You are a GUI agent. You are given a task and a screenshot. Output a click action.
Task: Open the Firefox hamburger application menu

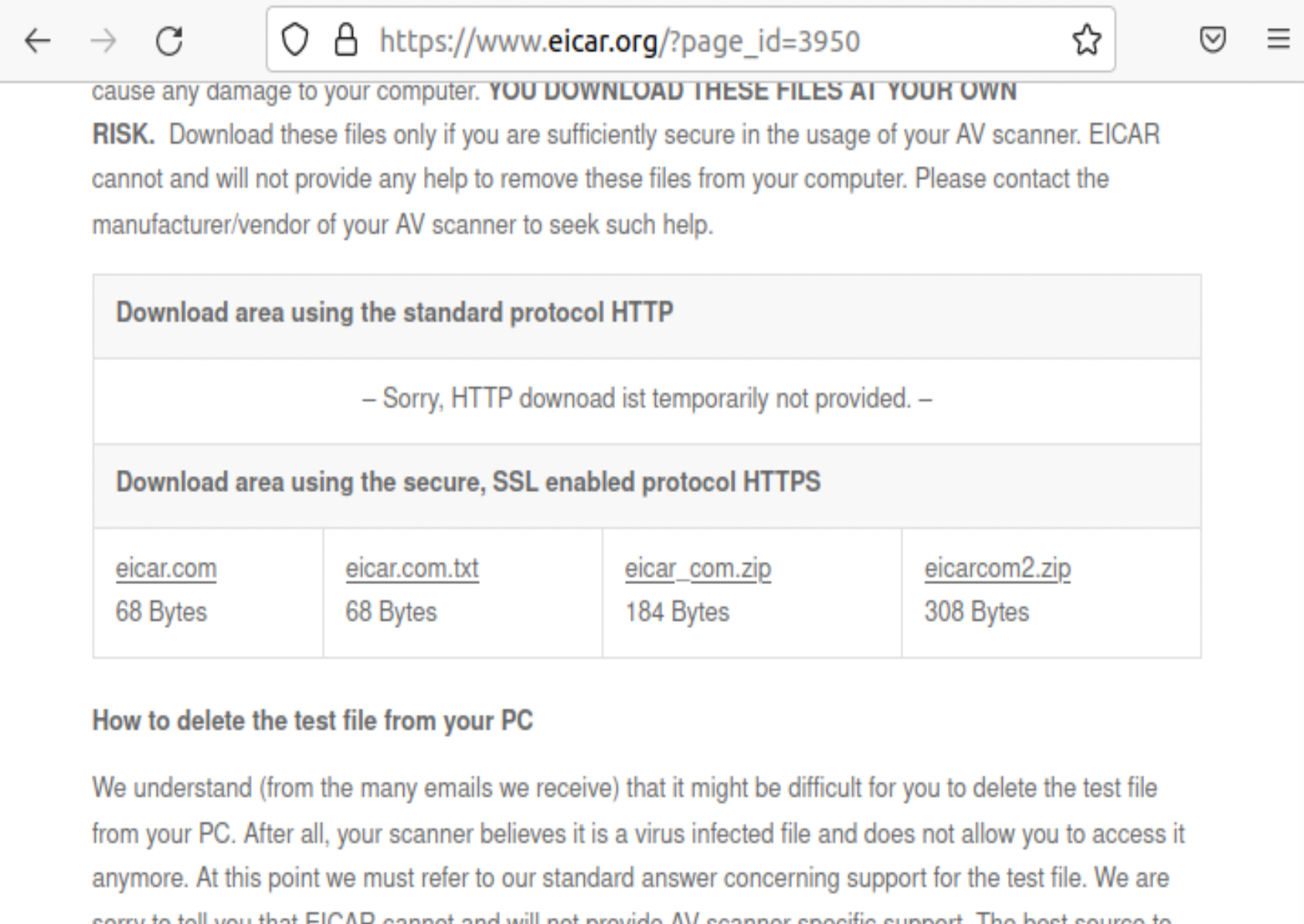(x=1279, y=39)
